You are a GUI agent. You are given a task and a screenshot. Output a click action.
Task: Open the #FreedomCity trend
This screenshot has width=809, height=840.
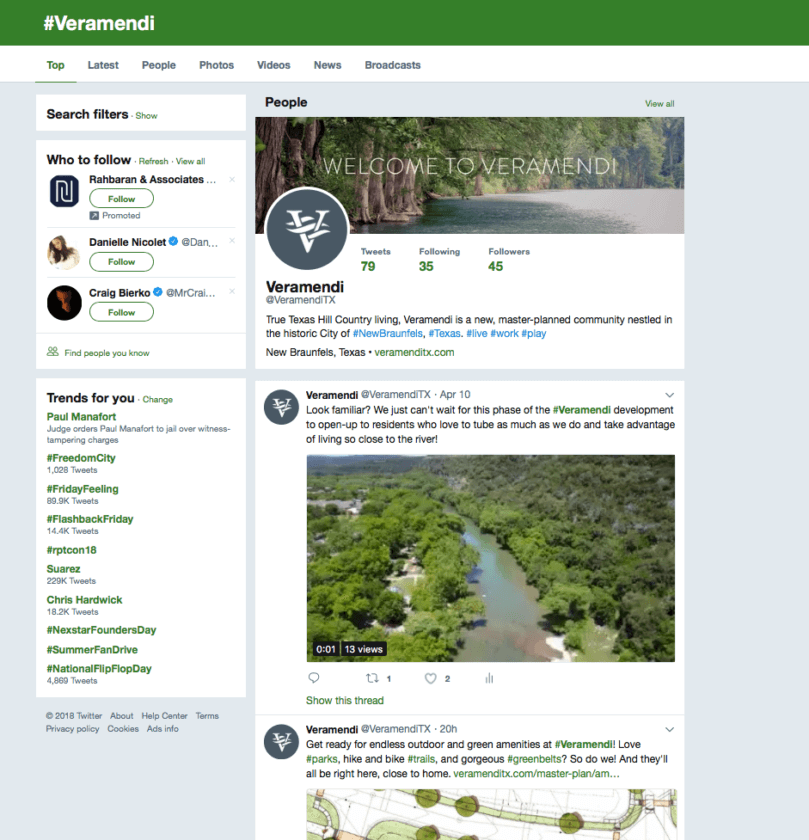(x=81, y=458)
